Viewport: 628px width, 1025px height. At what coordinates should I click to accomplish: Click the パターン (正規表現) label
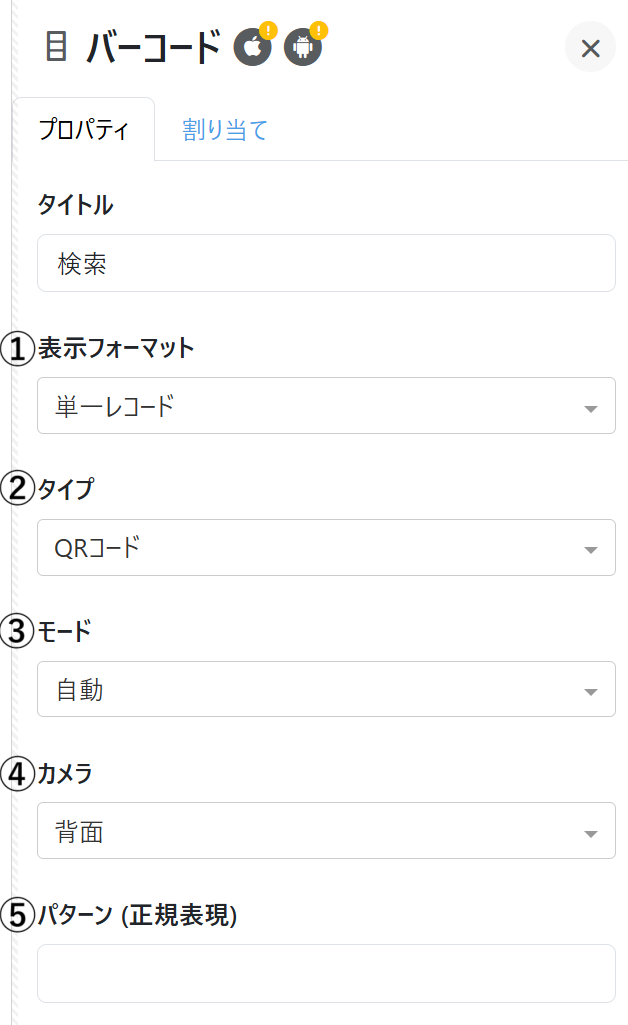[x=137, y=915]
